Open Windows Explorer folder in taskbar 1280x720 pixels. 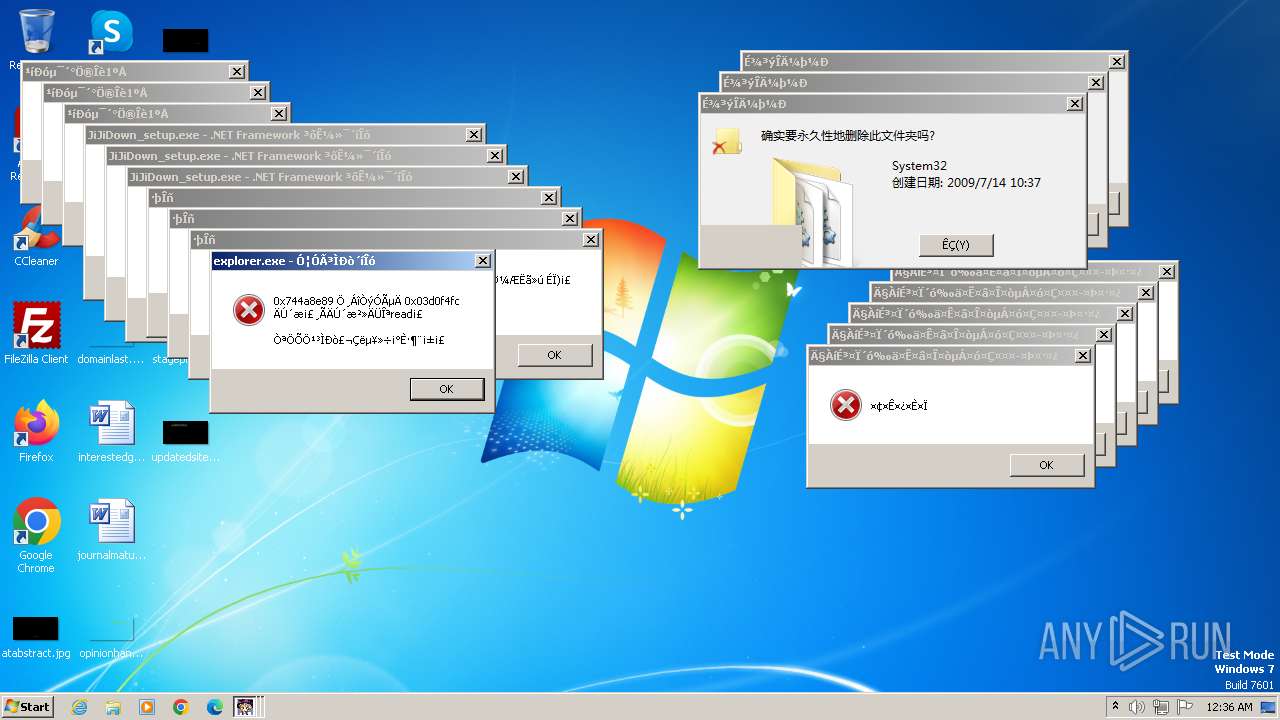[x=113, y=707]
